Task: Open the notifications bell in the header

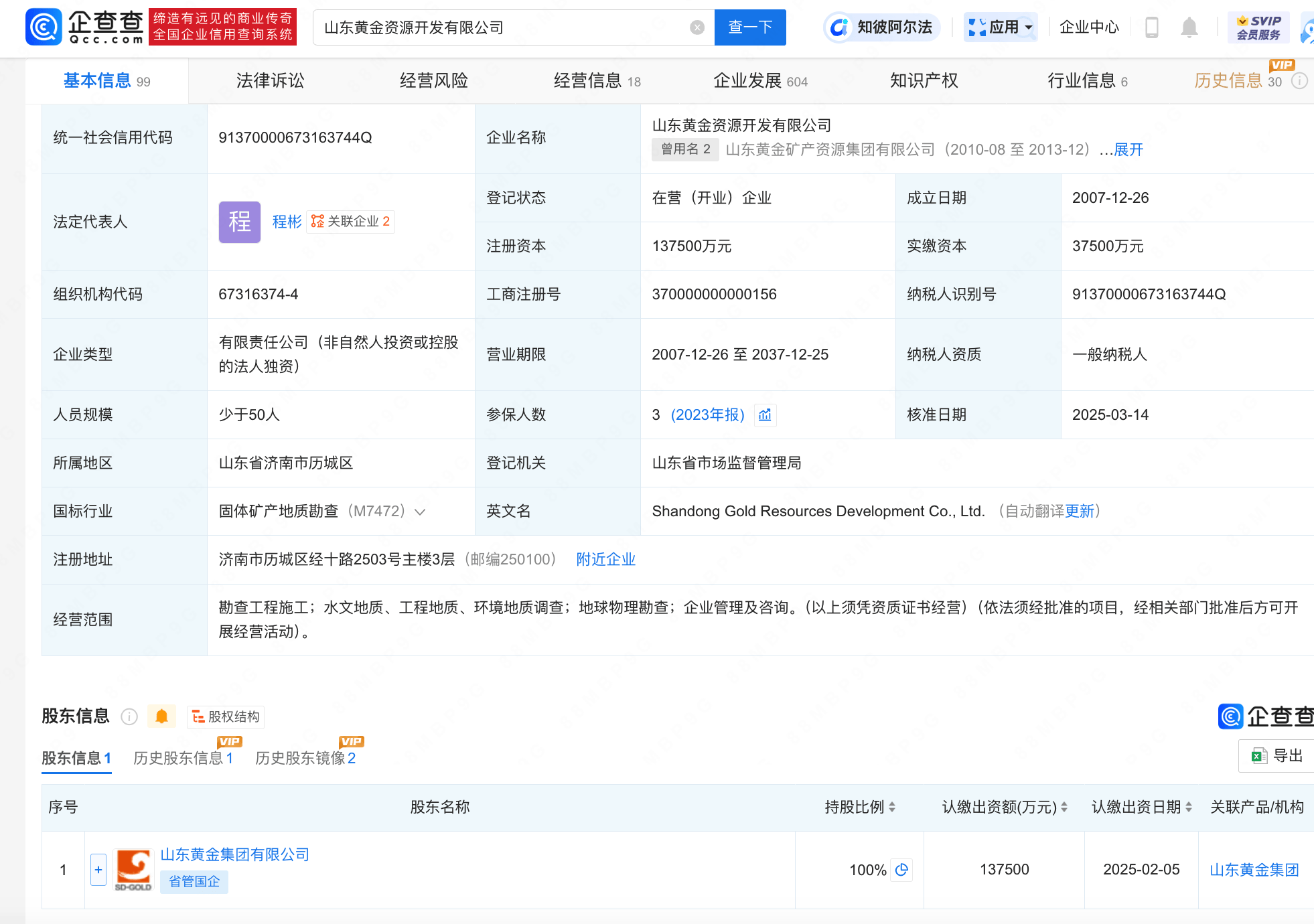Action: click(x=1189, y=27)
